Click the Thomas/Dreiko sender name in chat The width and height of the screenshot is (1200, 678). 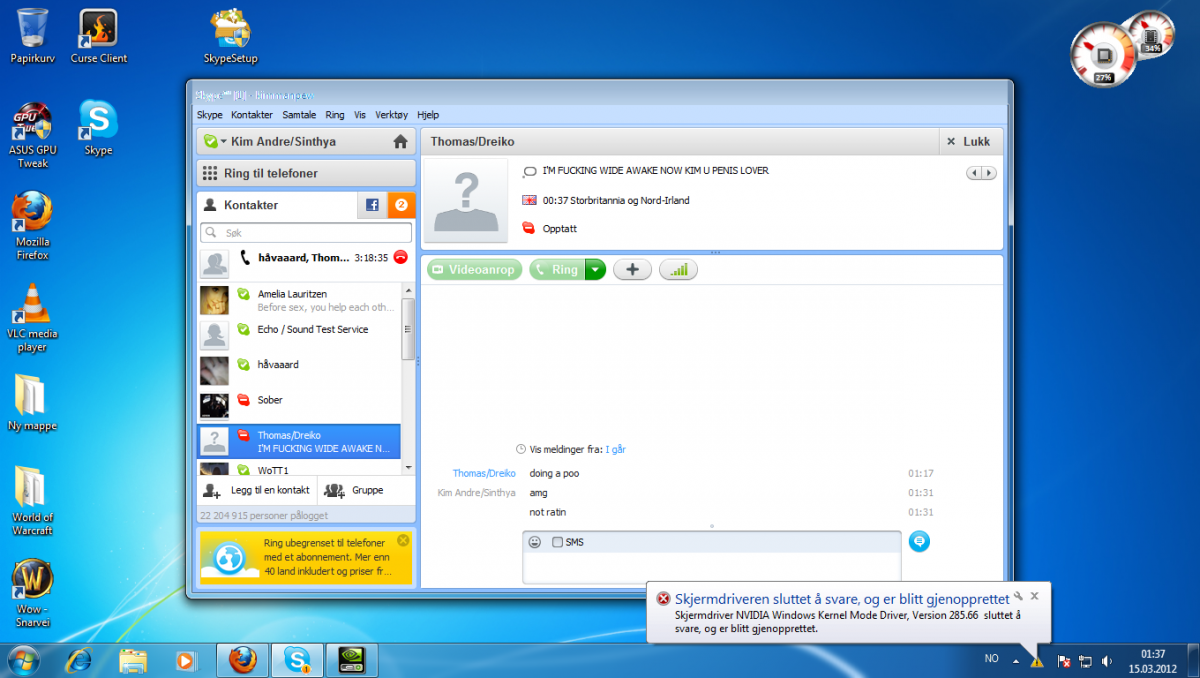pyautogui.click(x=484, y=473)
